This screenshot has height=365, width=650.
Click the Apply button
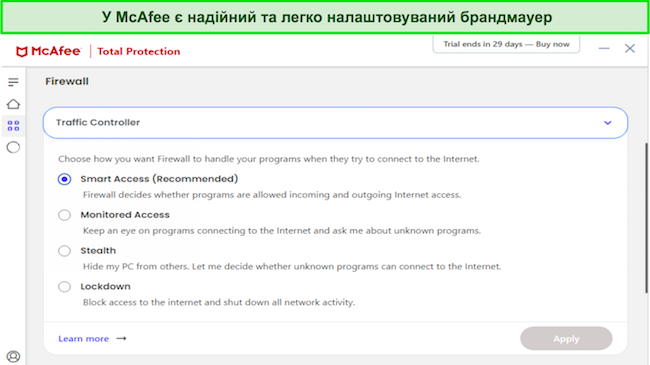tap(566, 338)
